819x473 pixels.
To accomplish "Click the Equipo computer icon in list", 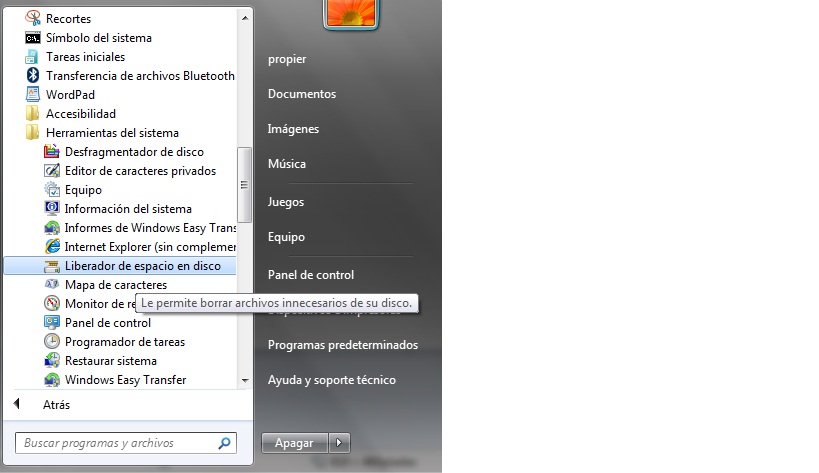I will point(52,190).
